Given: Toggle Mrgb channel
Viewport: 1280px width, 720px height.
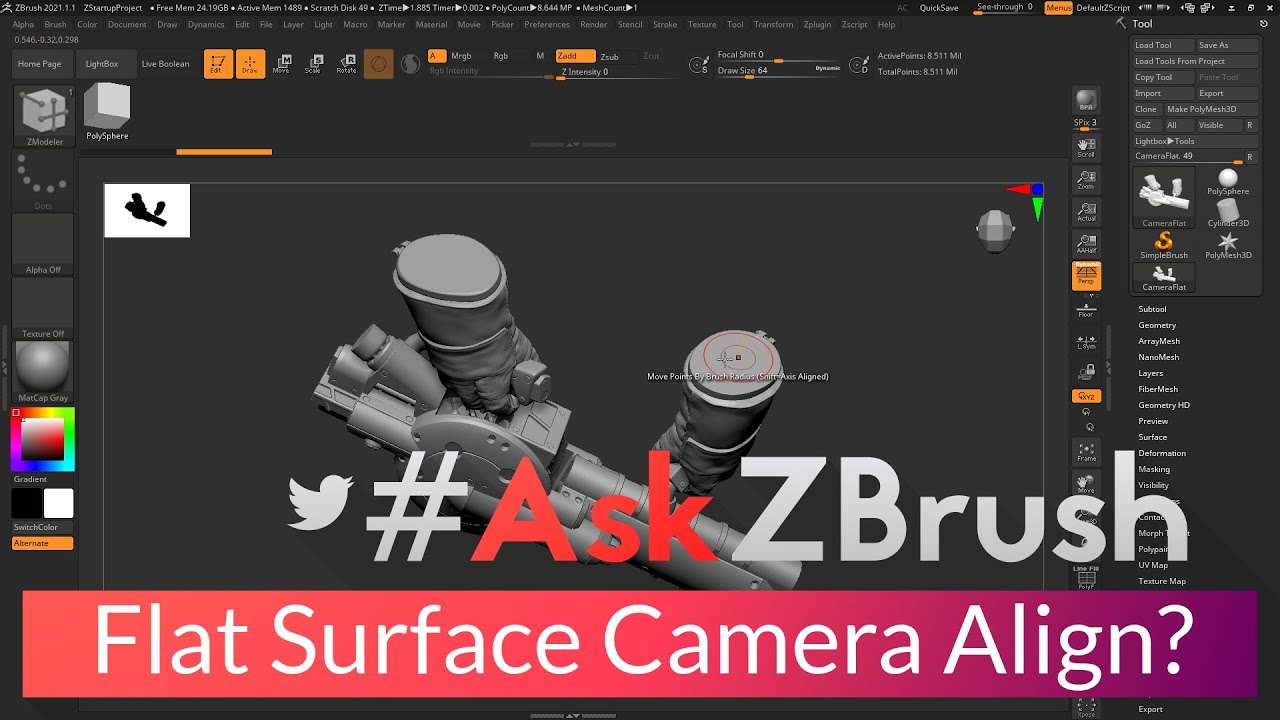Looking at the screenshot, I should coord(461,56).
